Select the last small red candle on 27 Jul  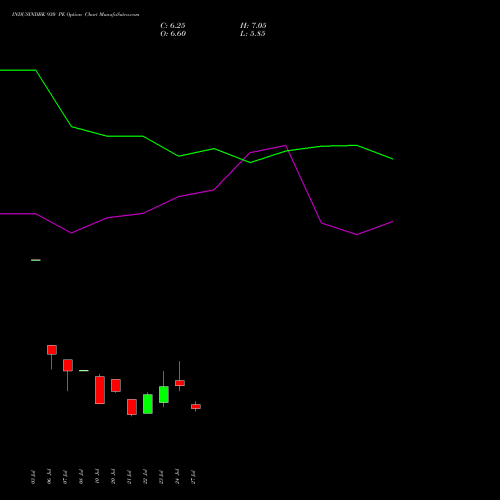196,406
